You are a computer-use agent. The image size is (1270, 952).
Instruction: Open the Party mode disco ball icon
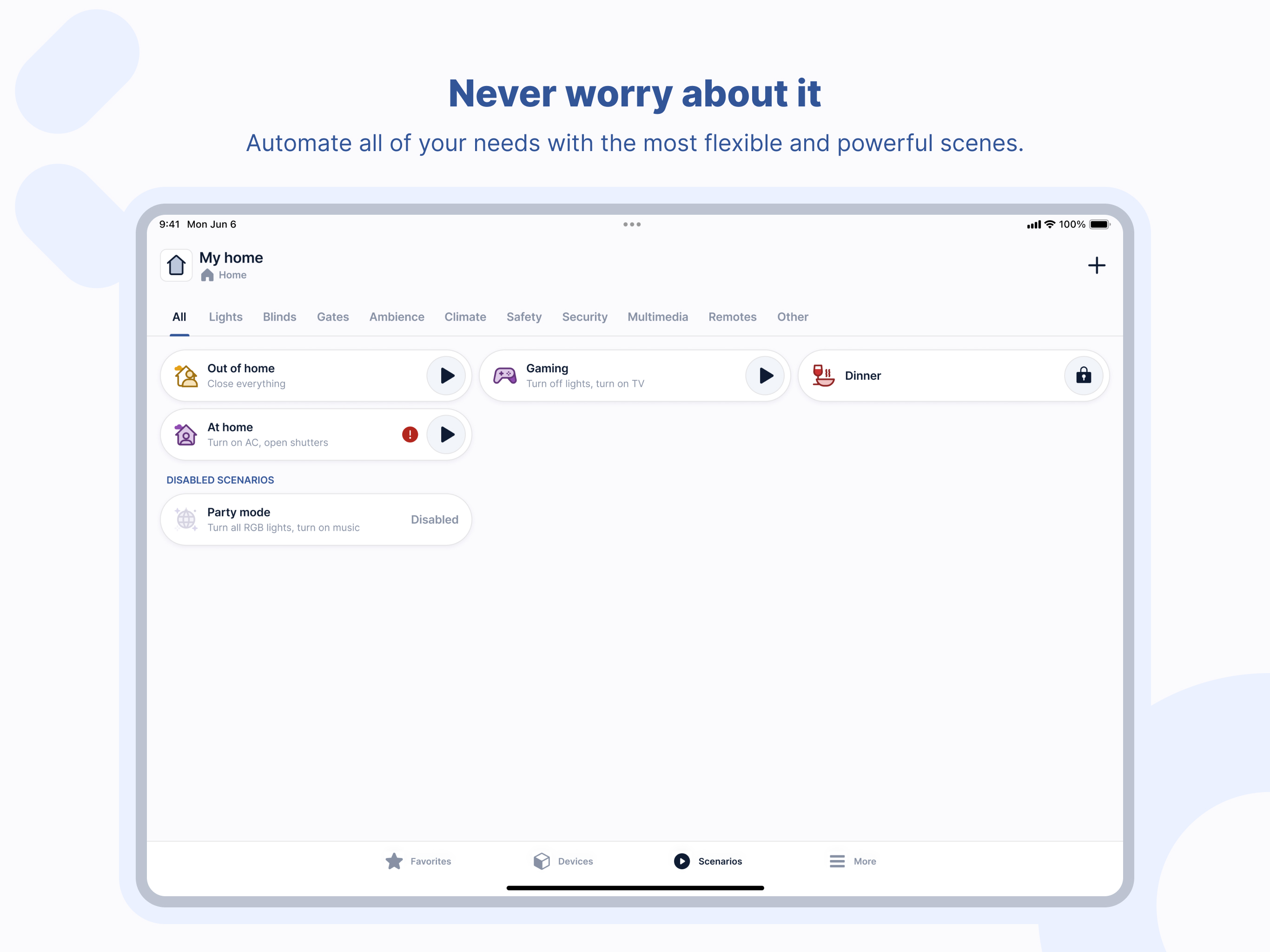coord(186,520)
